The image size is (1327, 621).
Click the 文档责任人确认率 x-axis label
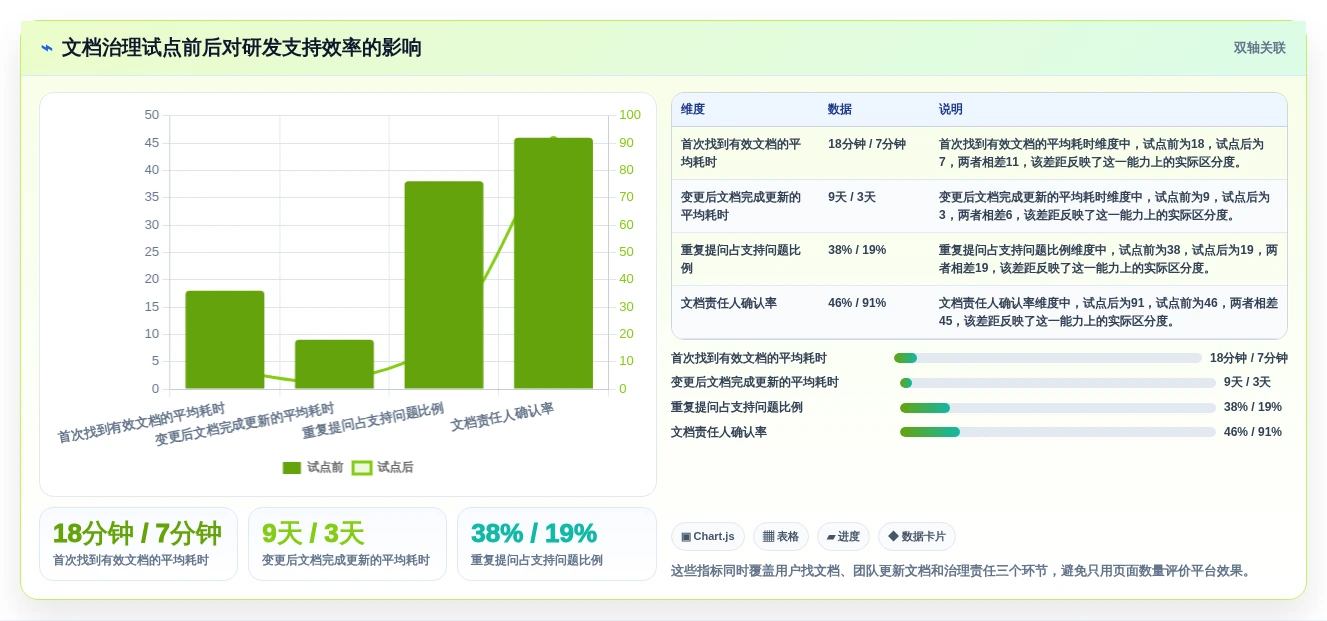502,417
